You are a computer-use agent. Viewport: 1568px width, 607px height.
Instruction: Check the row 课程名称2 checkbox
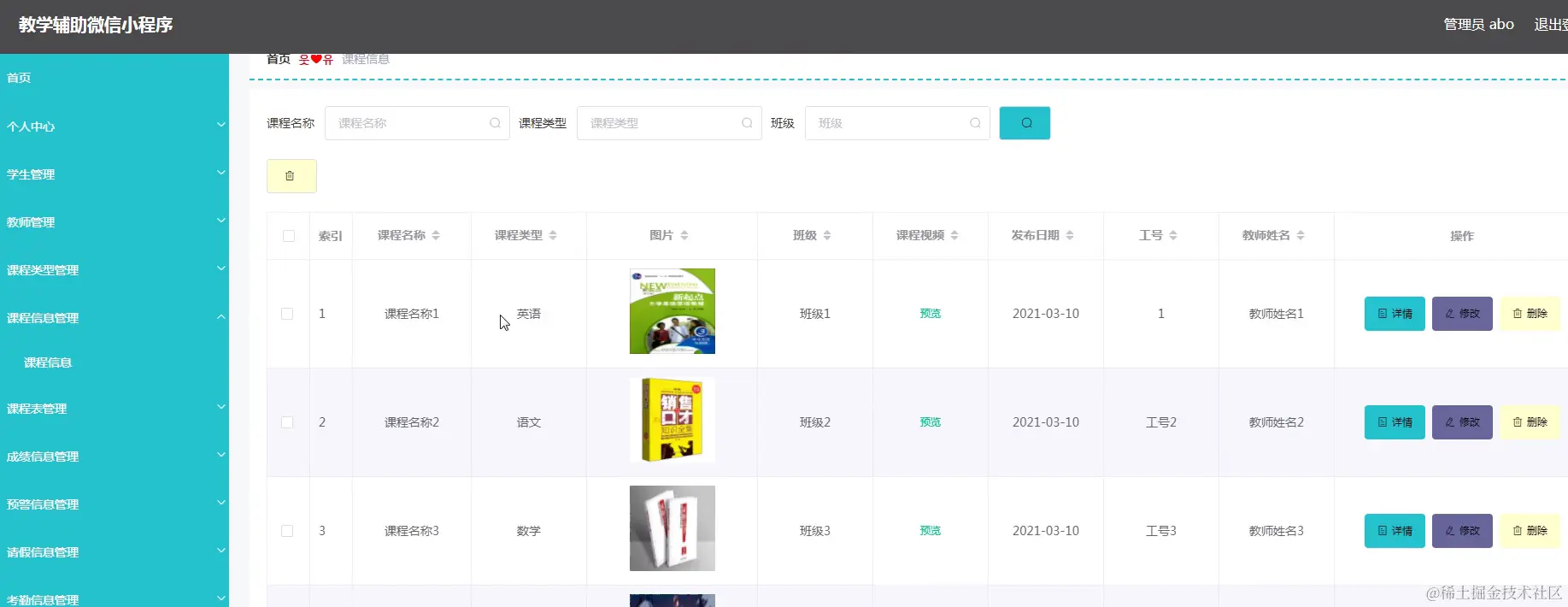[x=287, y=422]
